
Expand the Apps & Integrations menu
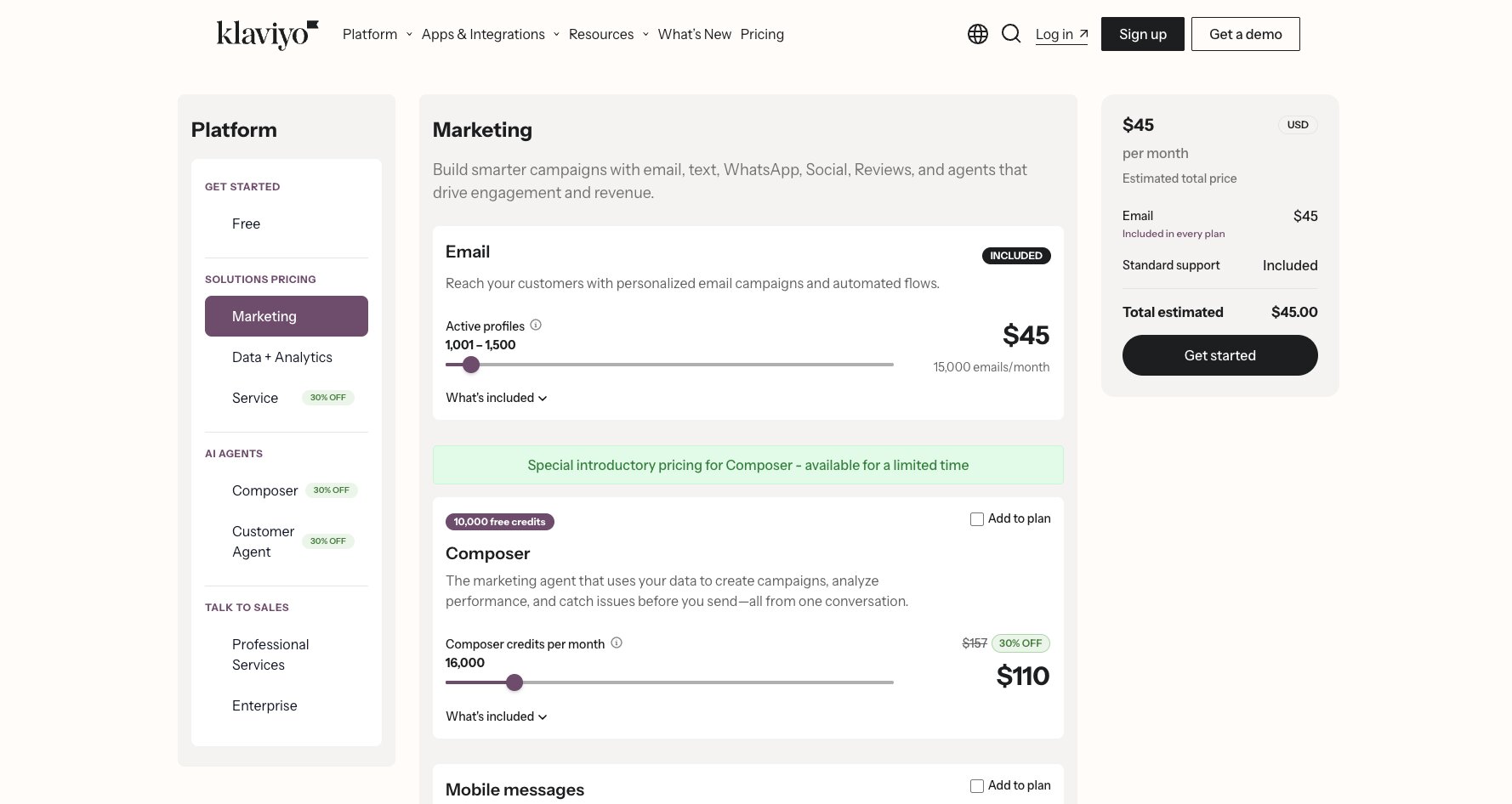(x=491, y=34)
